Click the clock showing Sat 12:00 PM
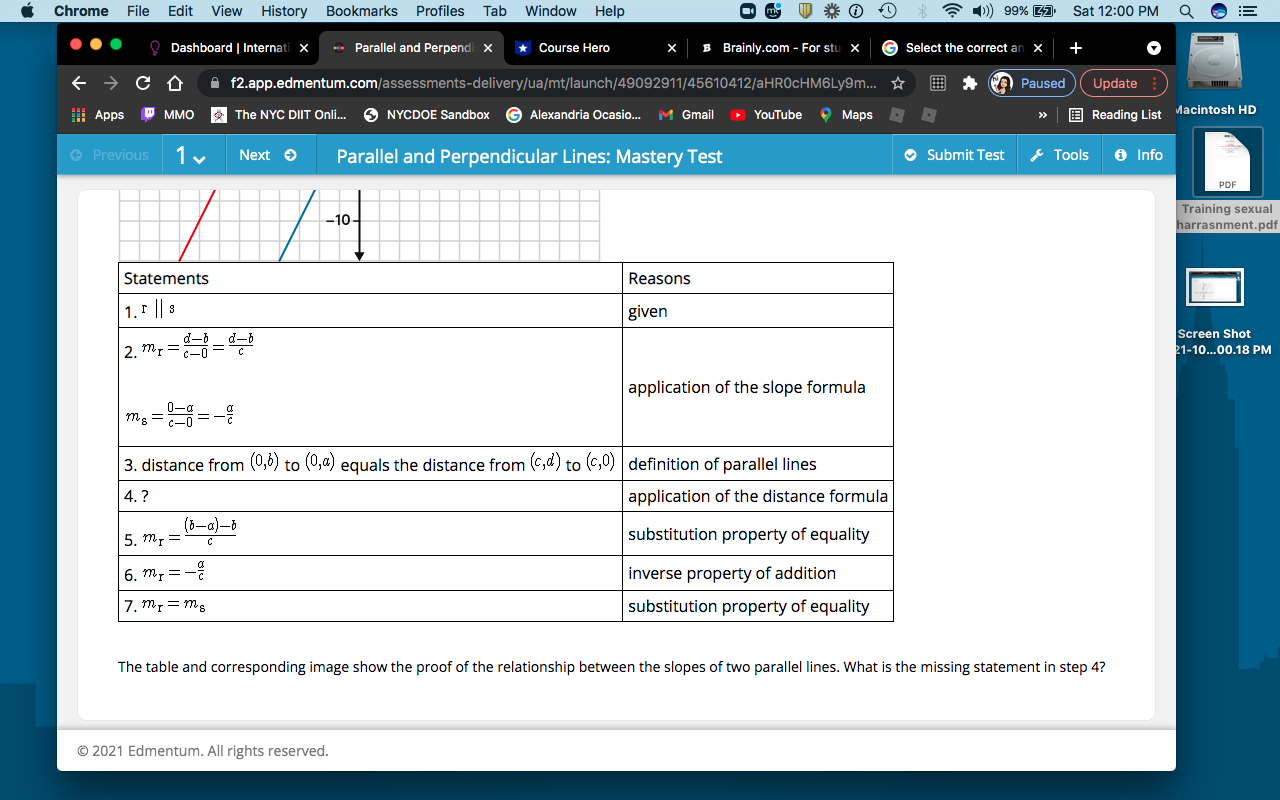The height and width of the screenshot is (800, 1280). [x=1115, y=11]
